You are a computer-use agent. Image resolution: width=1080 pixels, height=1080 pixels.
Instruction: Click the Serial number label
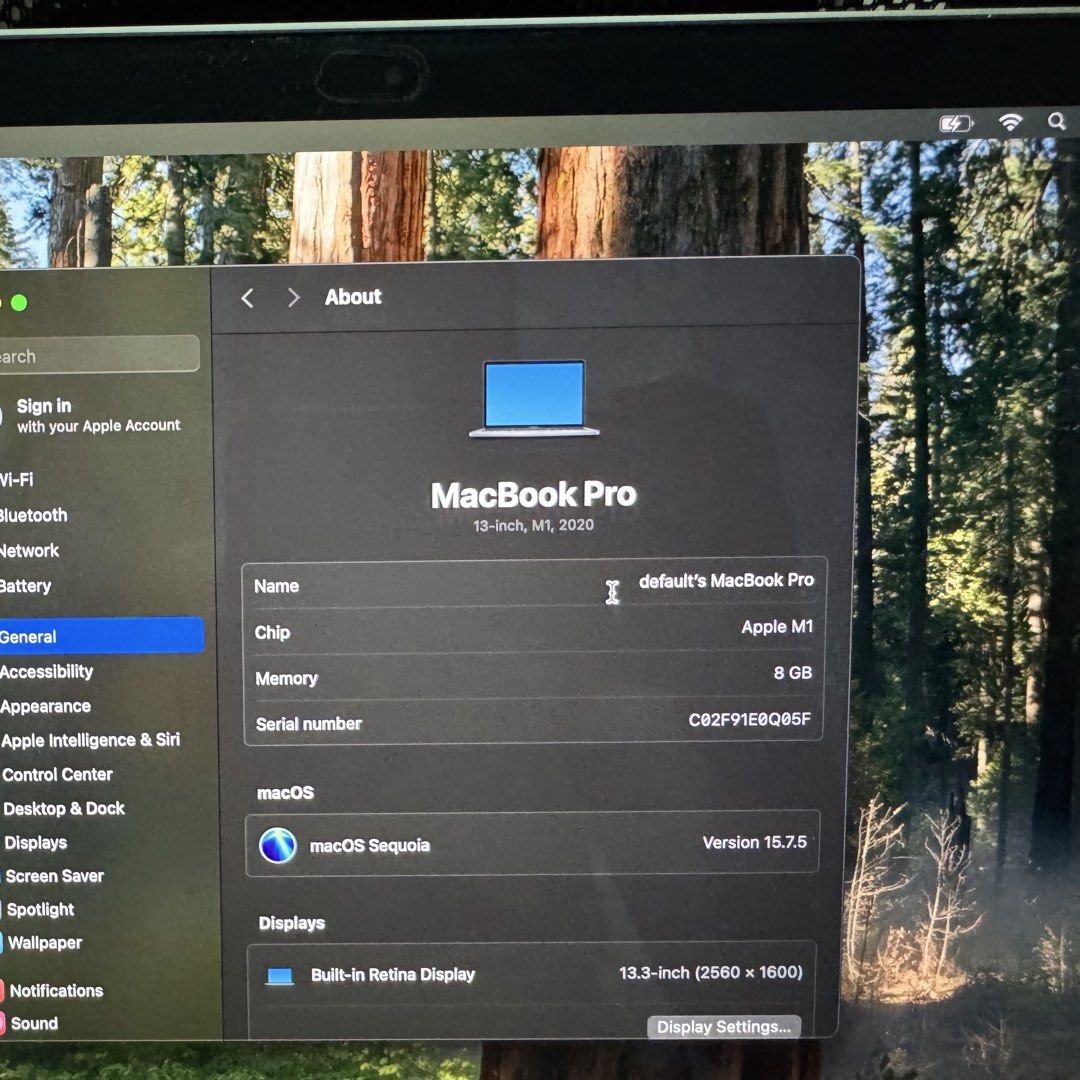[309, 724]
